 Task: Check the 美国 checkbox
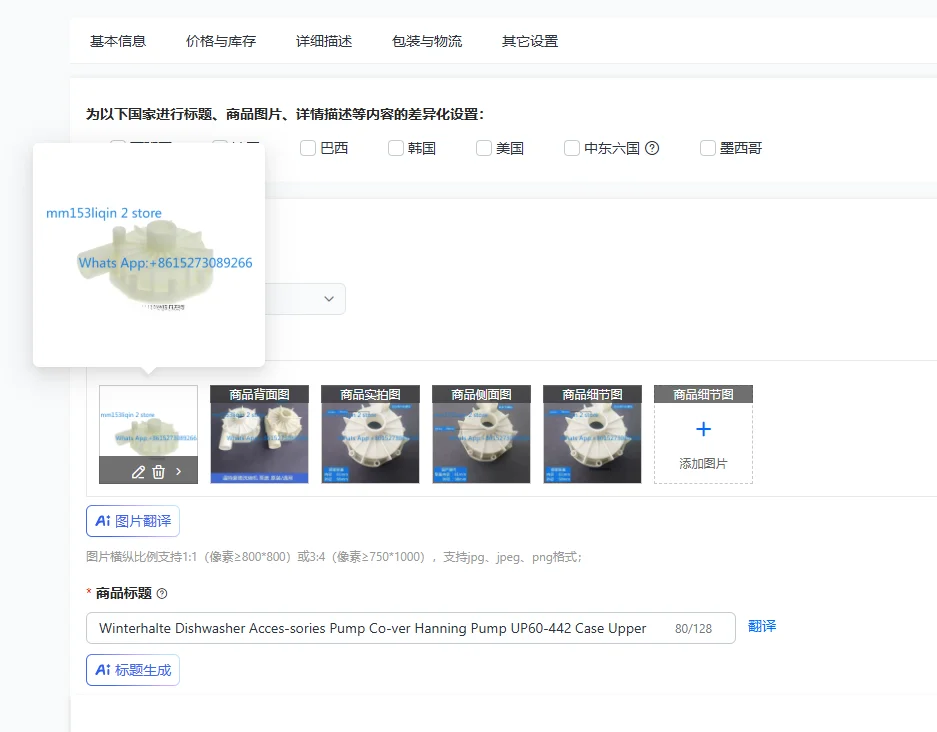[483, 148]
